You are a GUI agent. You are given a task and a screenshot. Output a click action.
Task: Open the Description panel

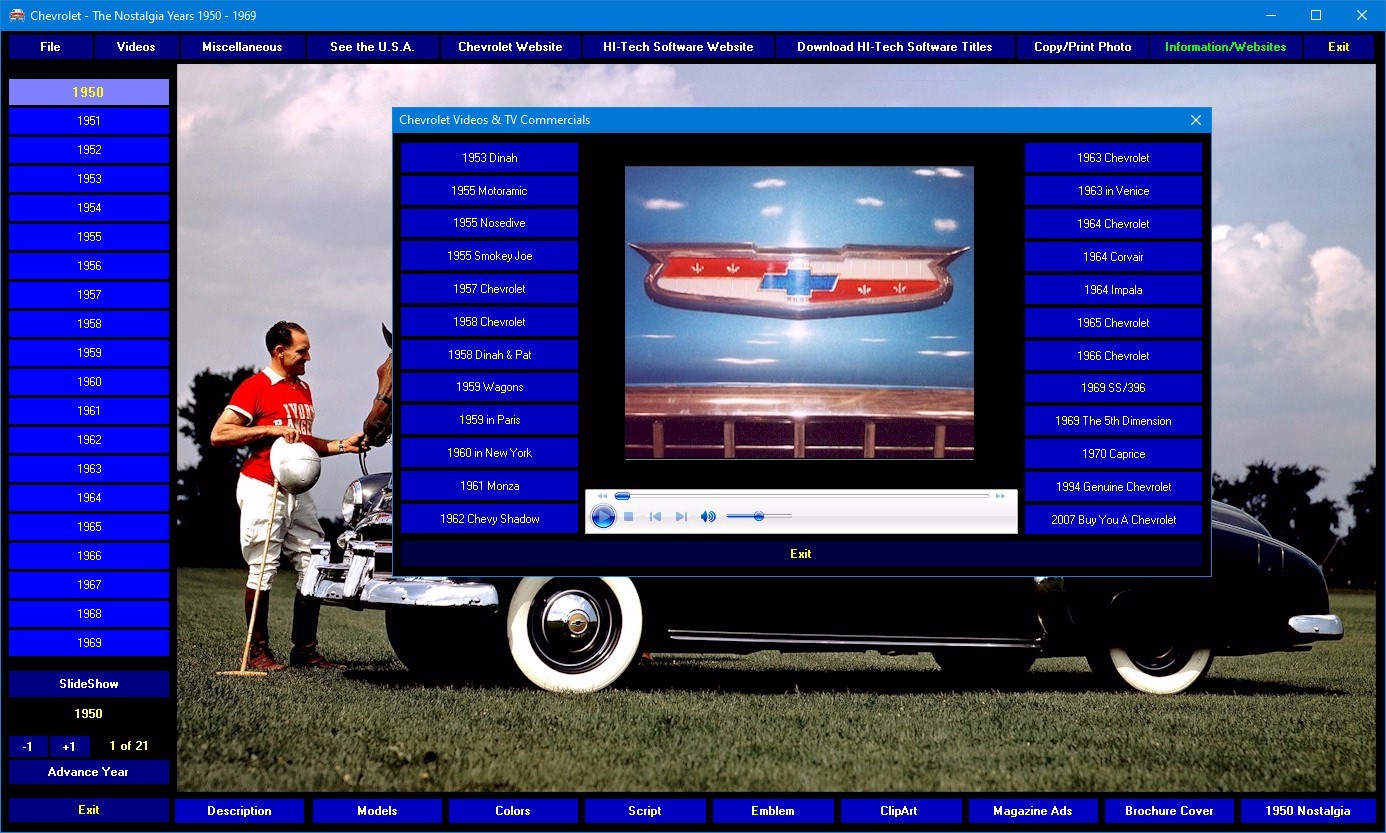[239, 811]
